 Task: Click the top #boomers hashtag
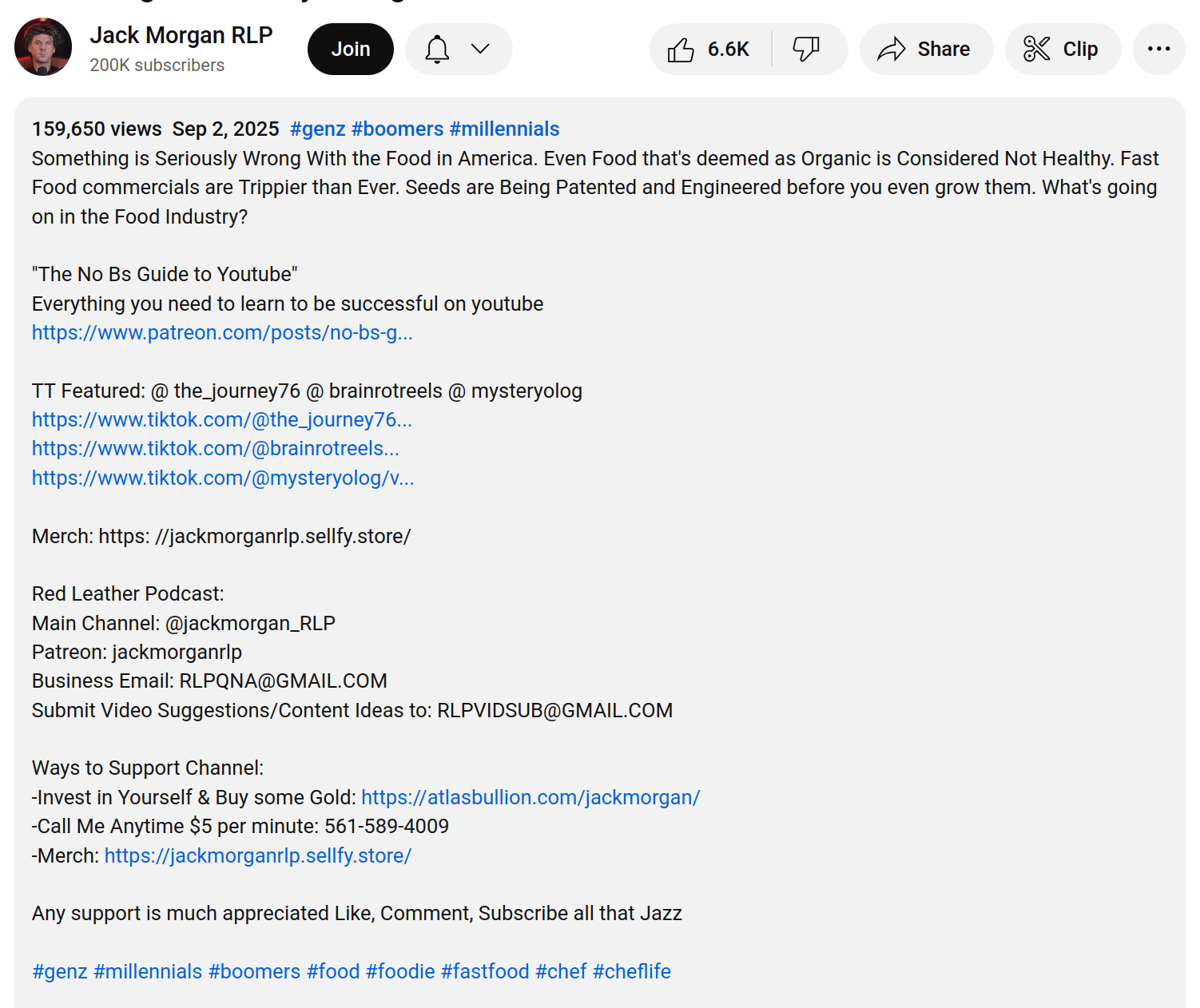pos(397,129)
